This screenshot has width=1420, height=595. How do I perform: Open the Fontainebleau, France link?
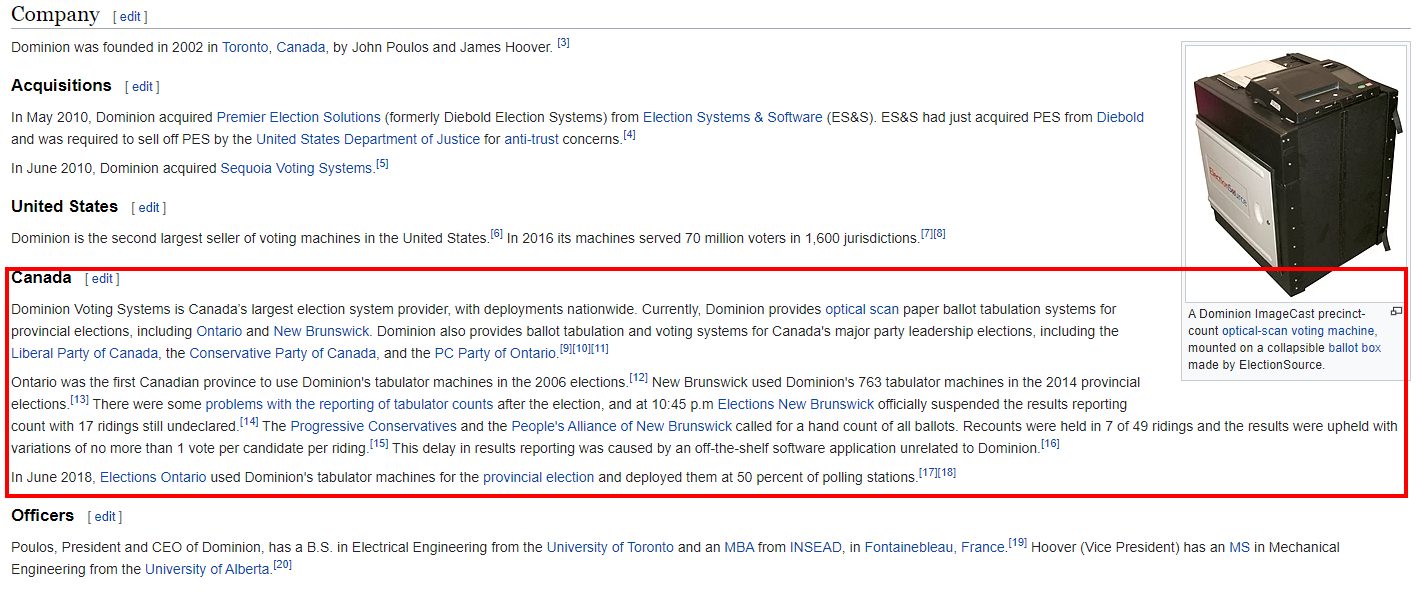click(935, 547)
